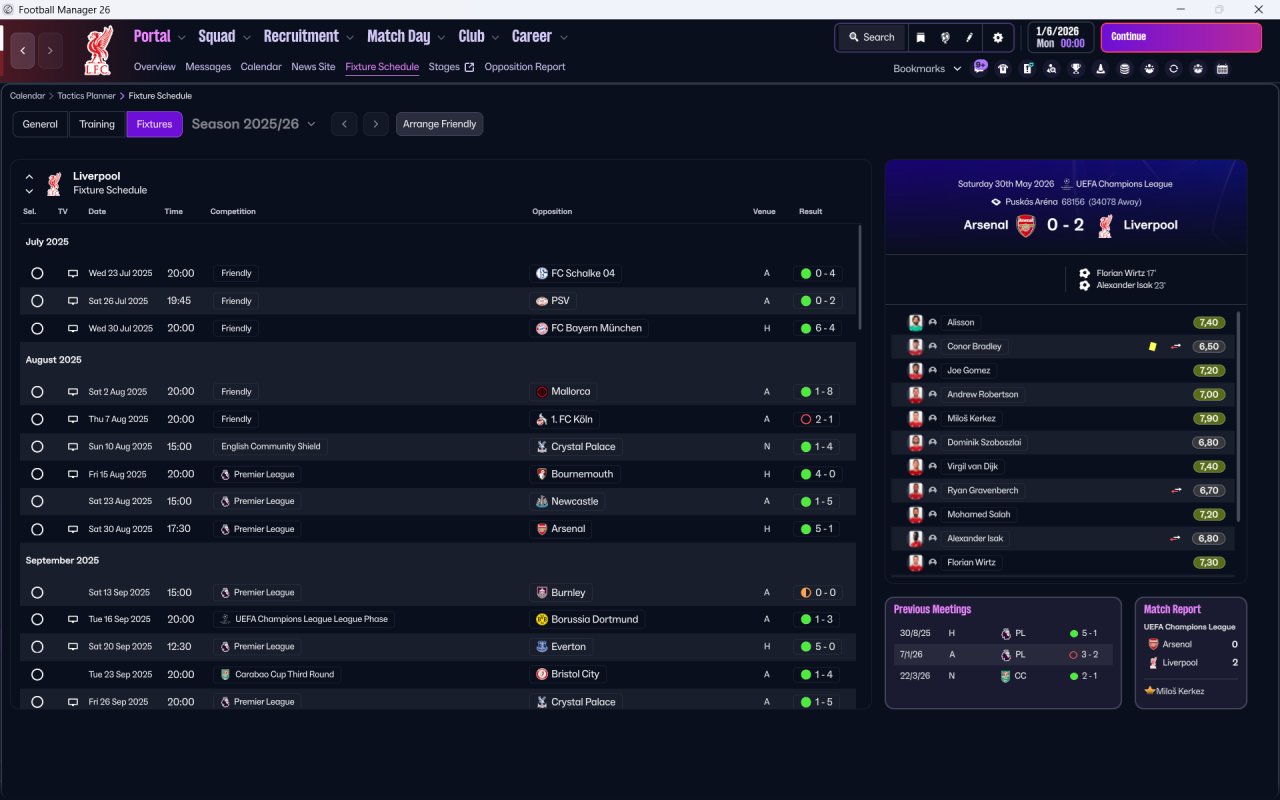The height and width of the screenshot is (800, 1280).
Task: Open the trophy icon in the bookmarks bar
Action: (1076, 69)
